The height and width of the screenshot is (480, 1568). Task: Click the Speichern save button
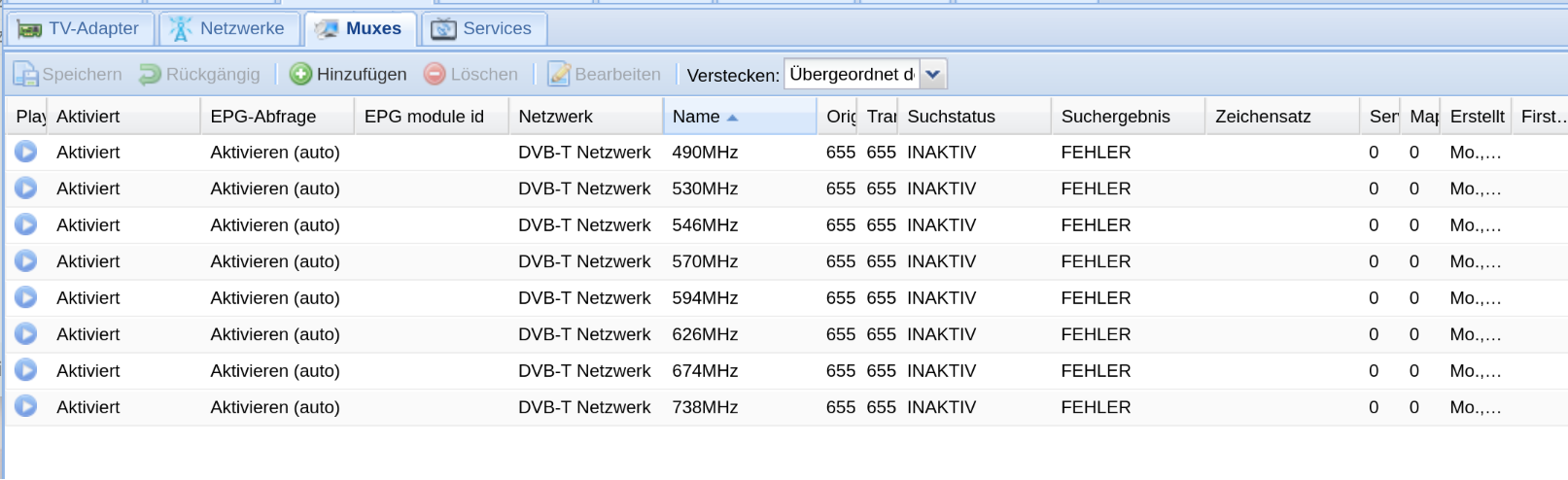tap(67, 74)
